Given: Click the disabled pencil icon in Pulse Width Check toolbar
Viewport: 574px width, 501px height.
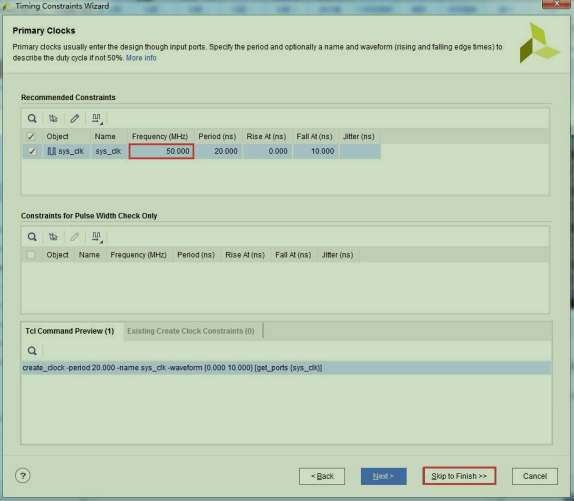Looking at the screenshot, I should point(75,237).
